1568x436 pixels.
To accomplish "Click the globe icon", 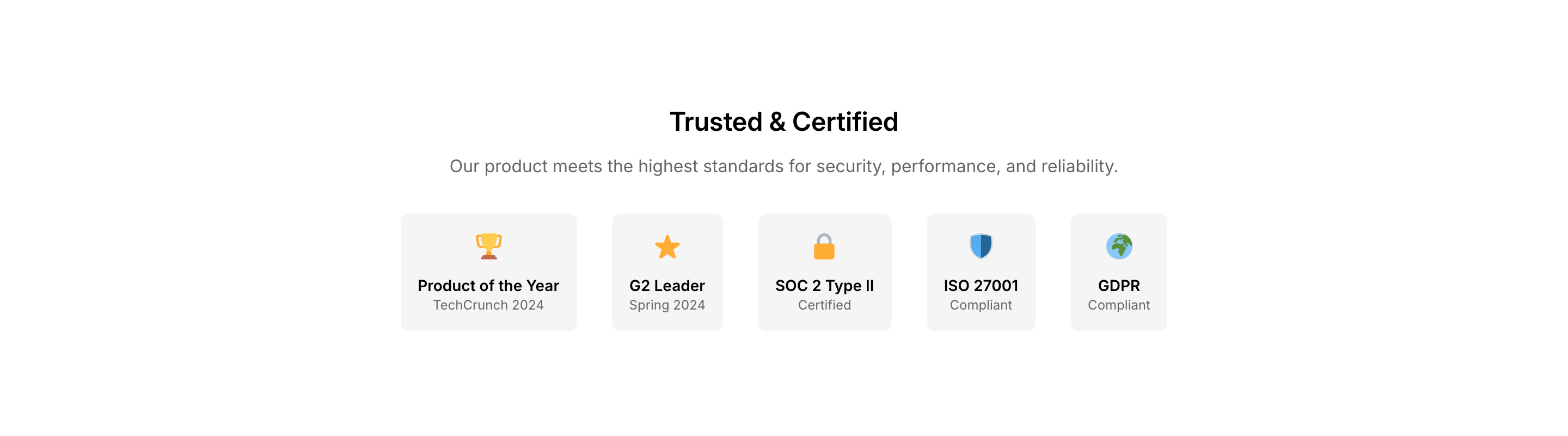I will point(1119,247).
